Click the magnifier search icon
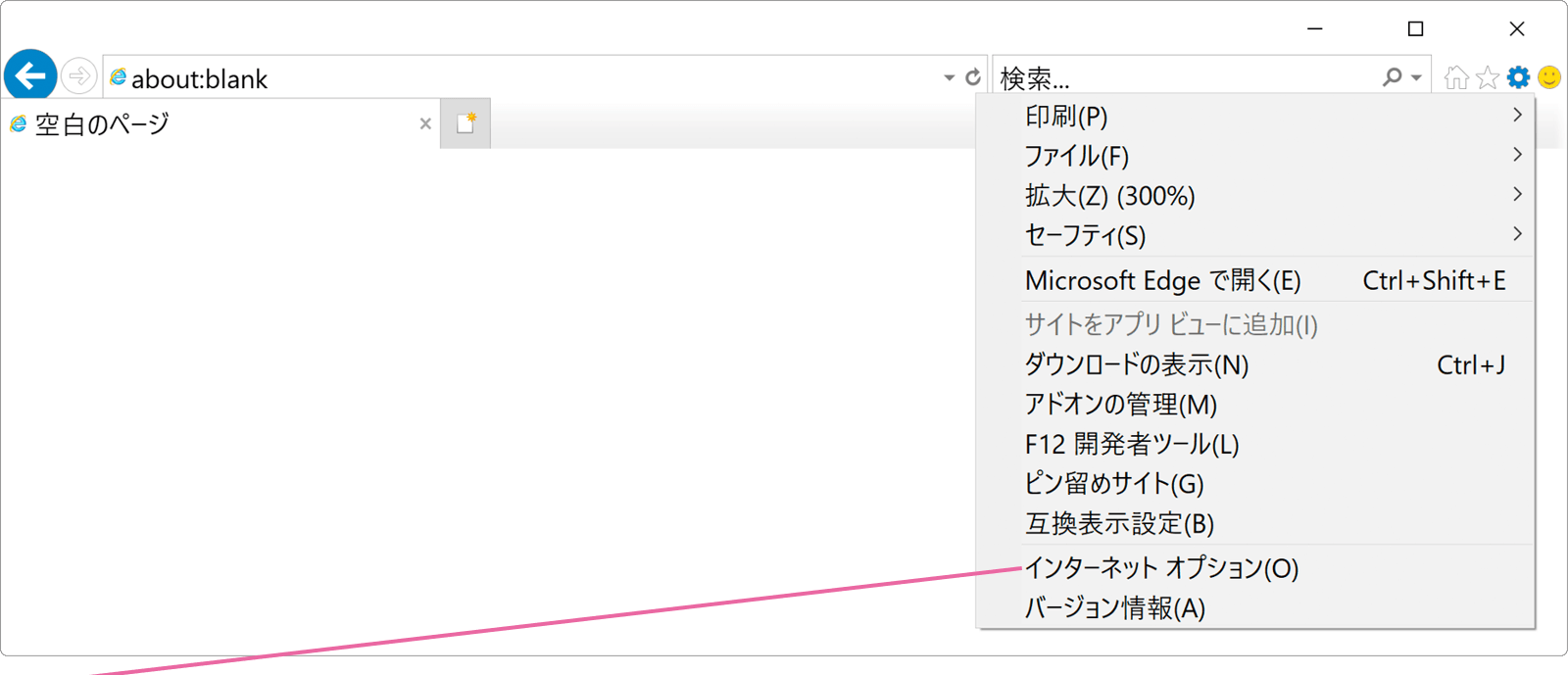The width and height of the screenshot is (1568, 675). [1392, 76]
